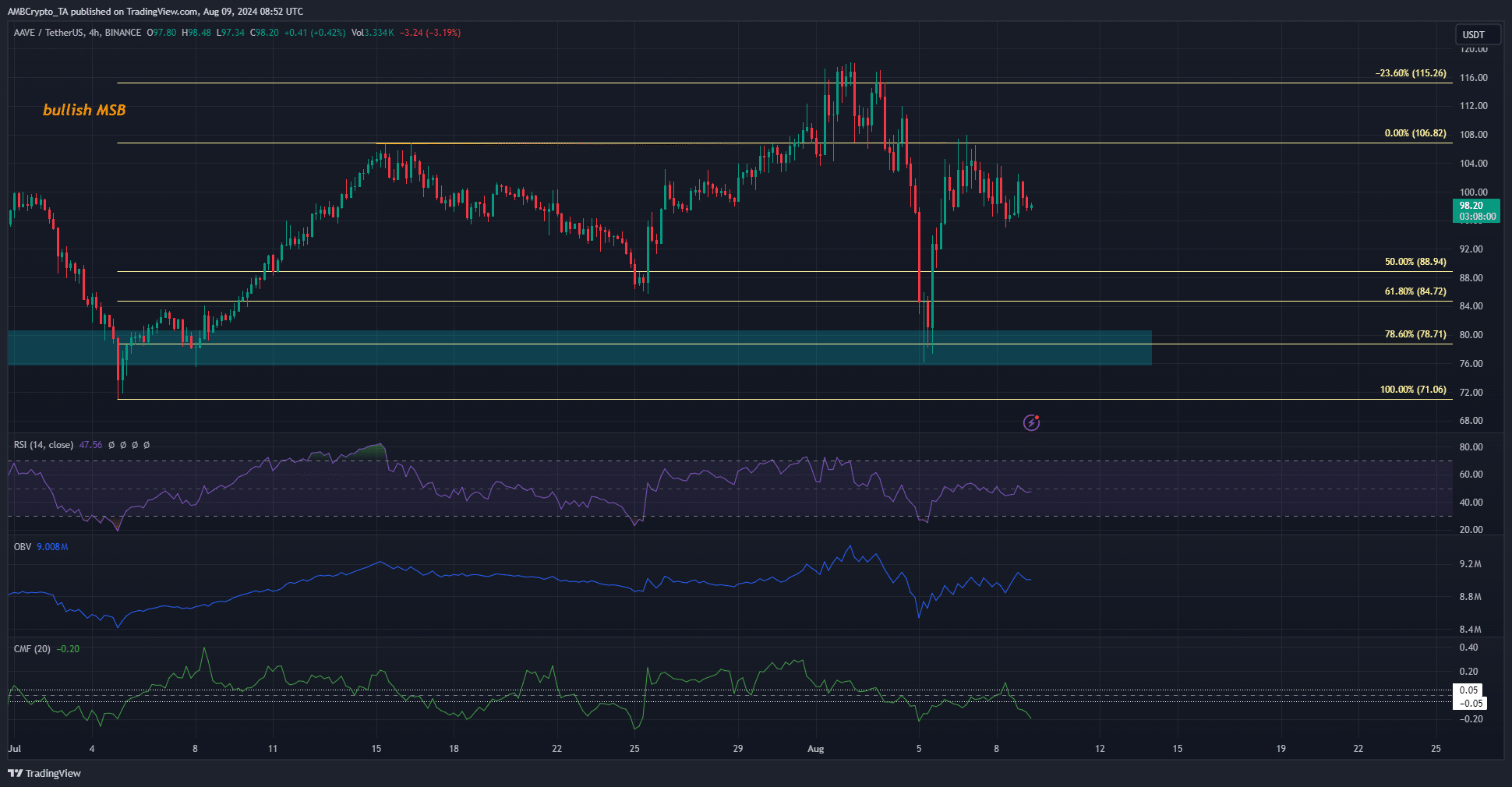This screenshot has height=787, width=1512.
Task: Click the 108.00 price axis label
Action: [x=1473, y=135]
